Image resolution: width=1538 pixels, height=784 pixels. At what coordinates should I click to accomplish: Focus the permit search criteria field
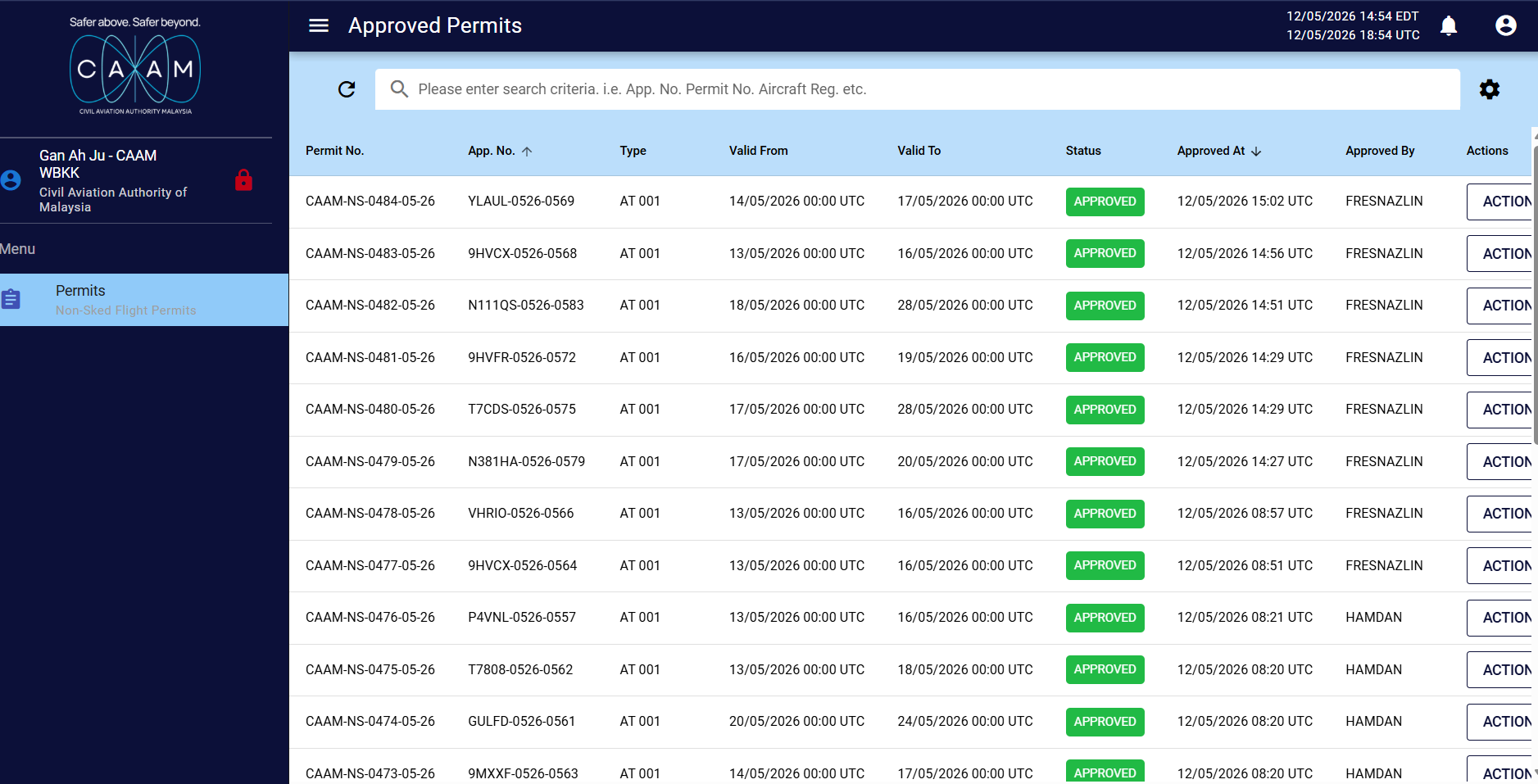[x=918, y=89]
